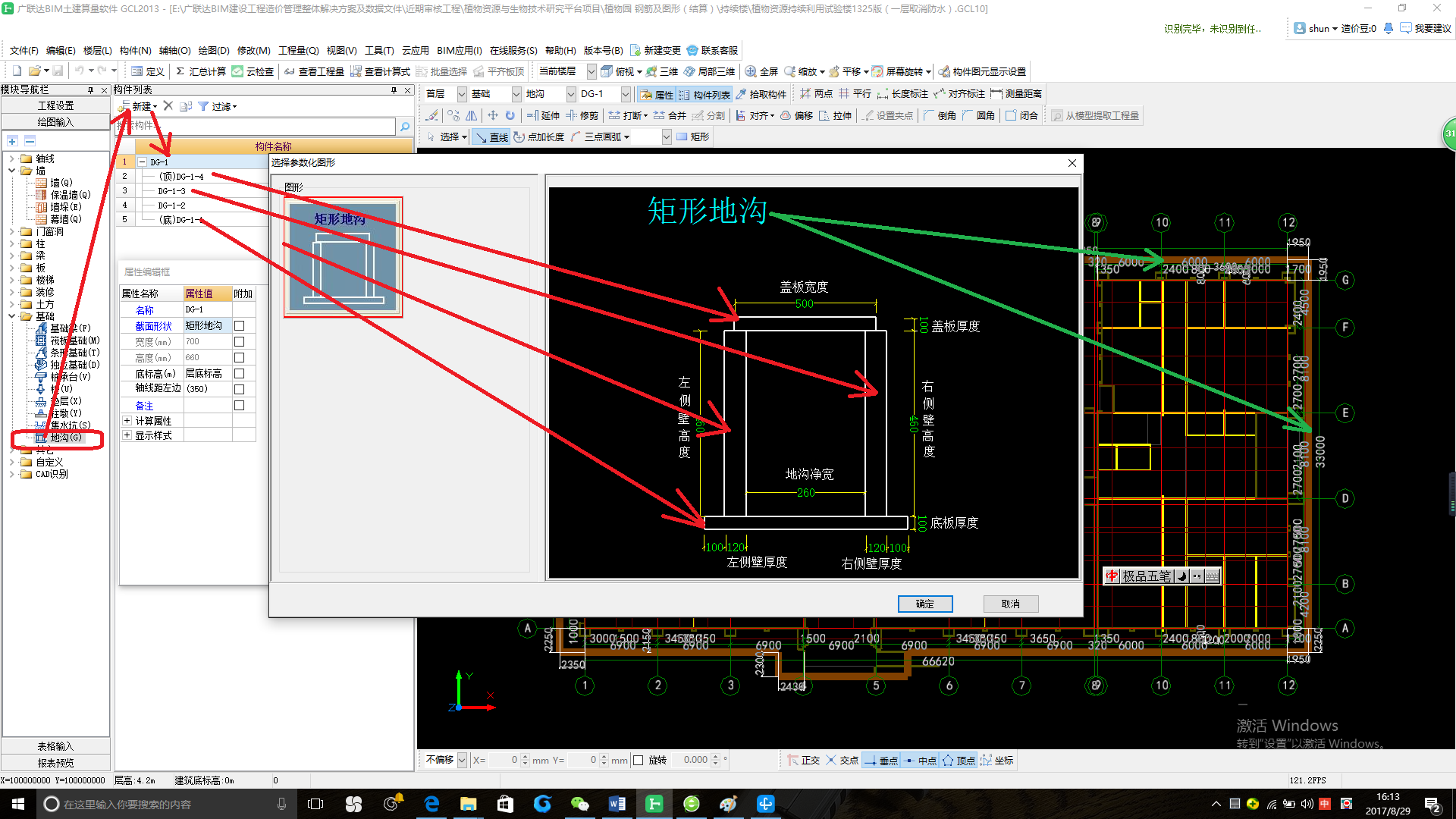Click the 构件图元显示设置 toolbar item

pos(982,71)
